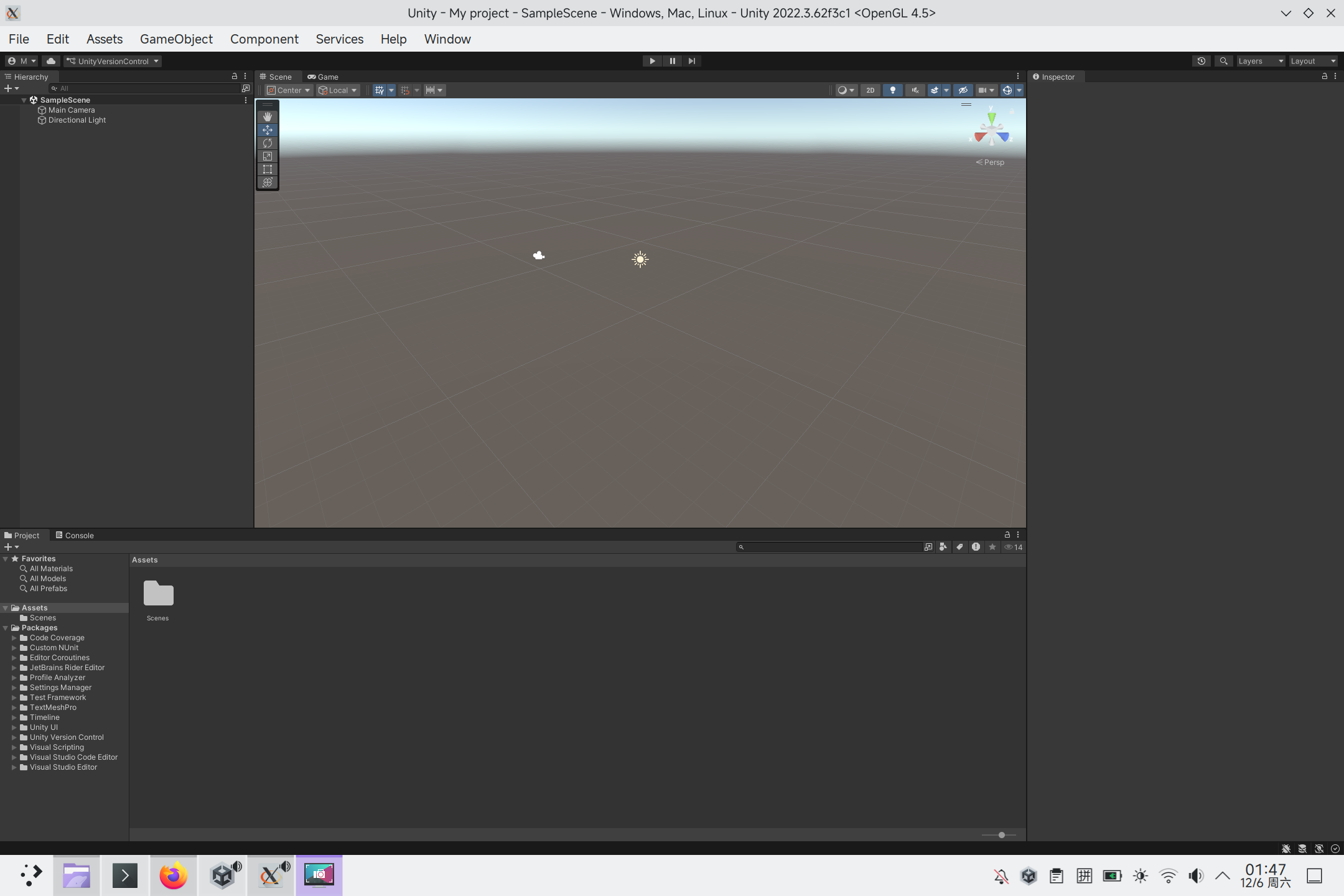Open search by type in Project panel

coord(943,547)
